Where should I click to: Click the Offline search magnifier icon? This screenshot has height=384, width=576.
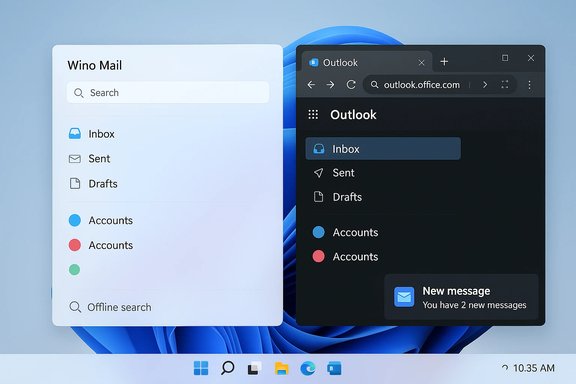click(x=75, y=307)
